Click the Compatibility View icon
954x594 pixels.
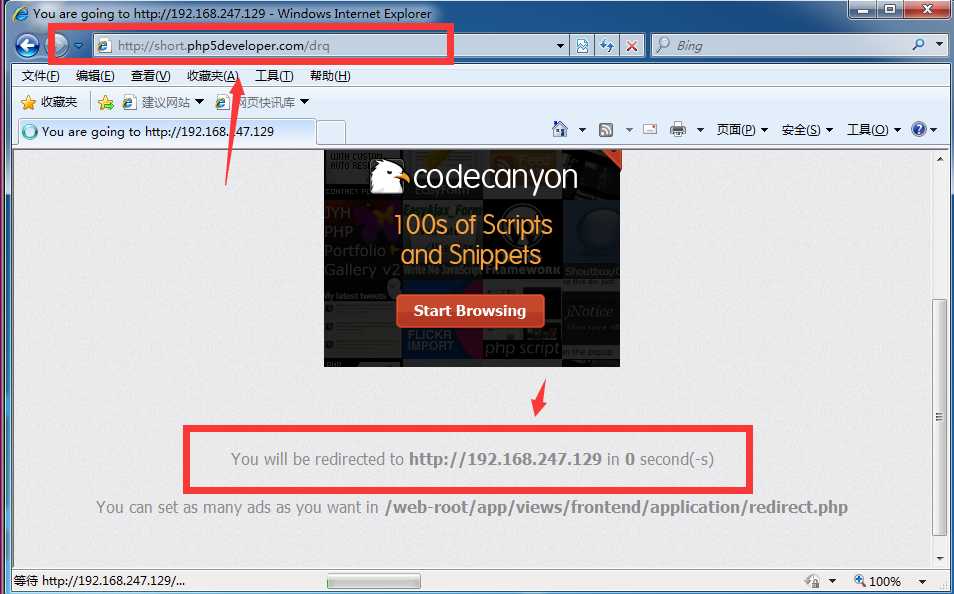582,46
